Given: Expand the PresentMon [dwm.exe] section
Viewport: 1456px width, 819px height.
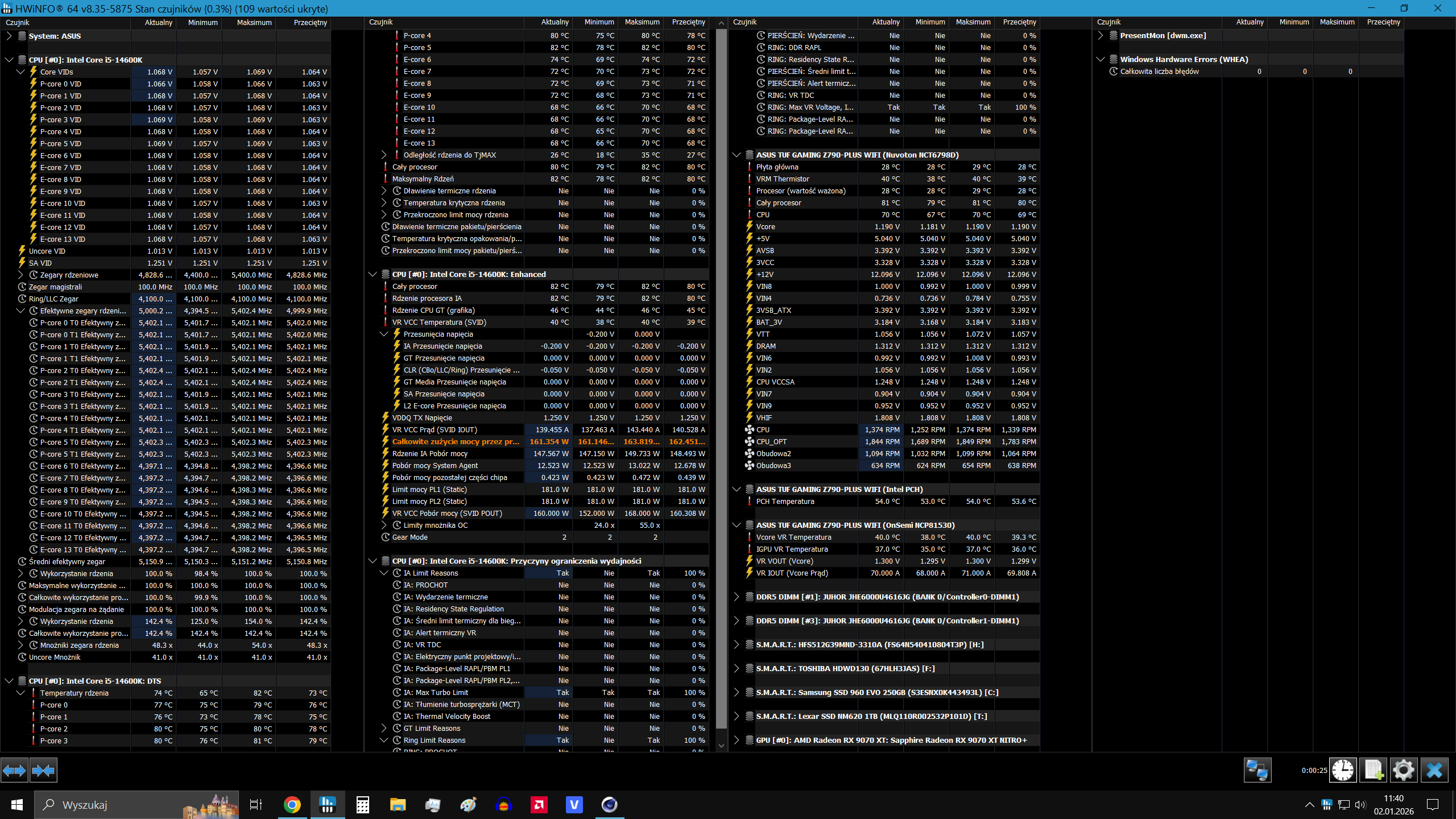Looking at the screenshot, I should (x=1101, y=35).
